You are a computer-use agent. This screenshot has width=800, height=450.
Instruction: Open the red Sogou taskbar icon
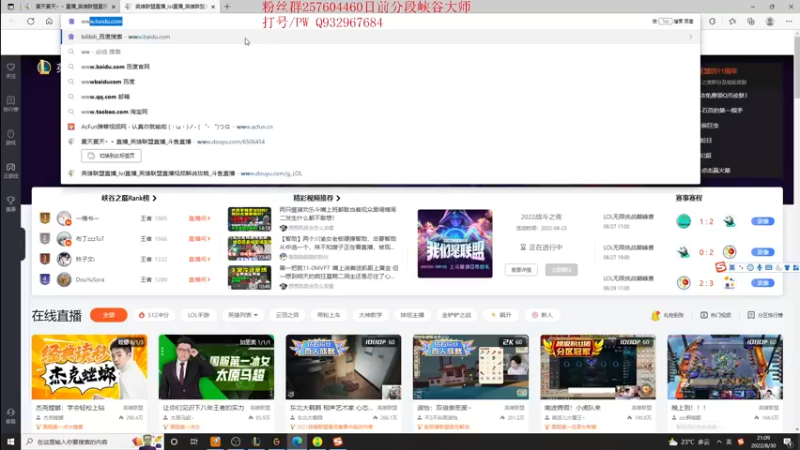click(338, 441)
